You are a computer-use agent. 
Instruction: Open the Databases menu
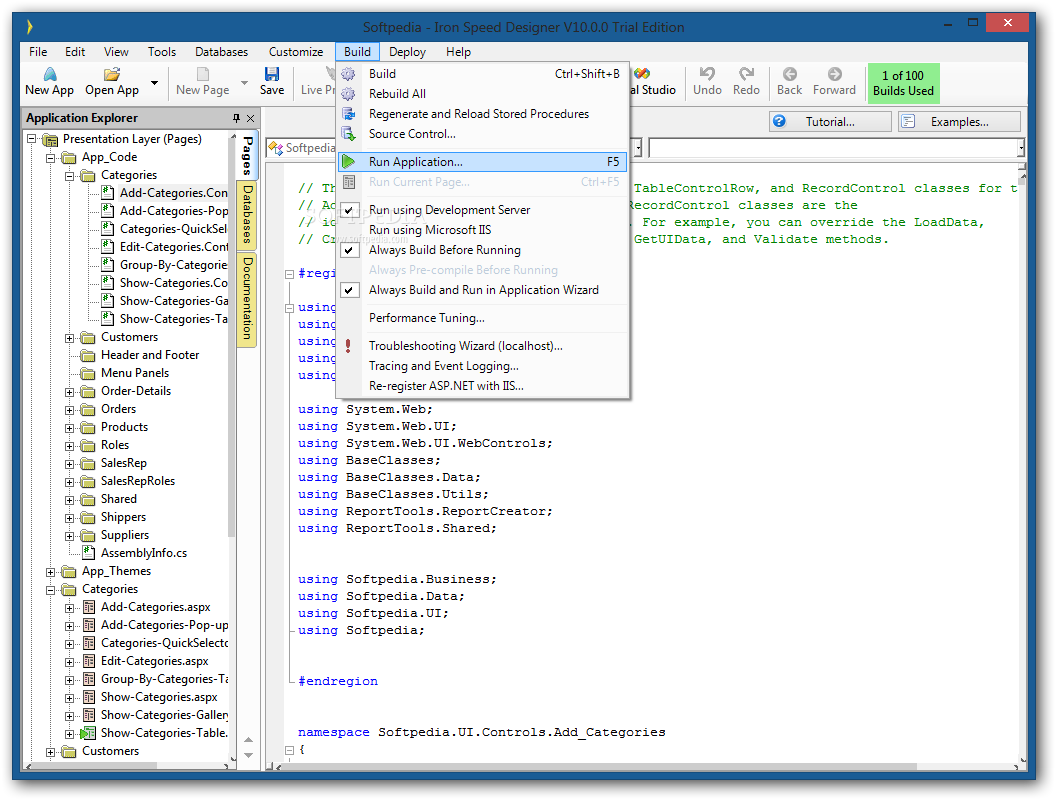coord(222,52)
